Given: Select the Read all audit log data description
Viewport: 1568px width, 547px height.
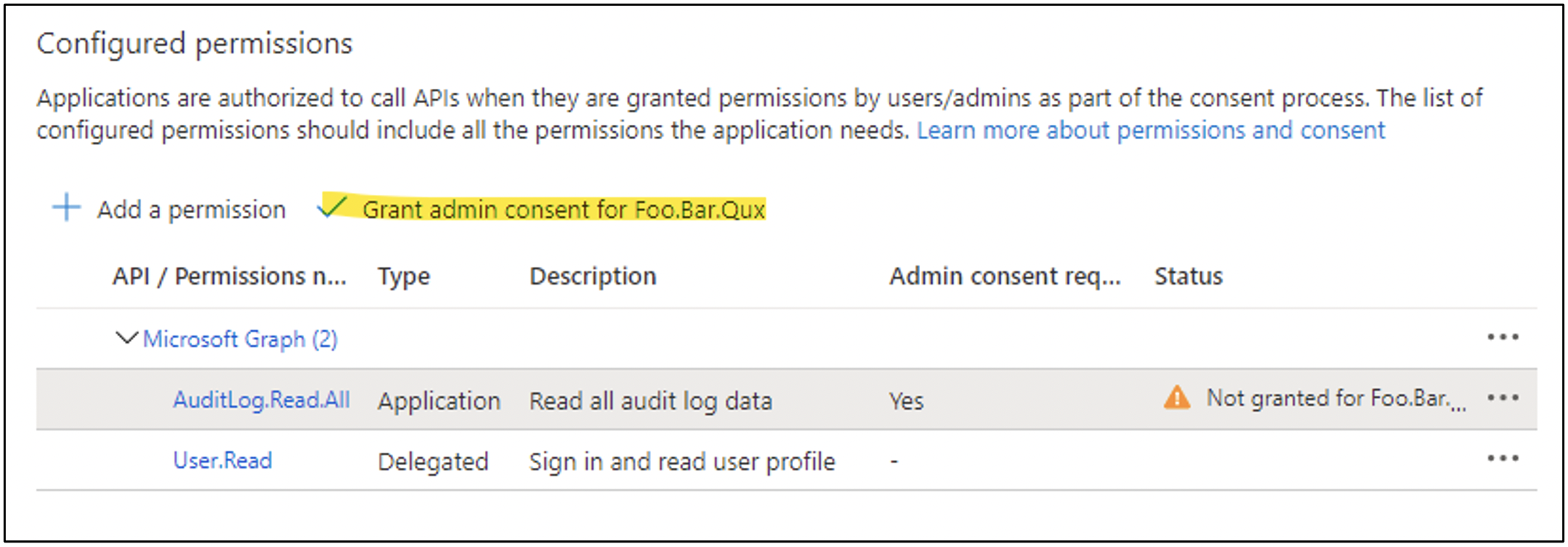Looking at the screenshot, I should click(651, 401).
